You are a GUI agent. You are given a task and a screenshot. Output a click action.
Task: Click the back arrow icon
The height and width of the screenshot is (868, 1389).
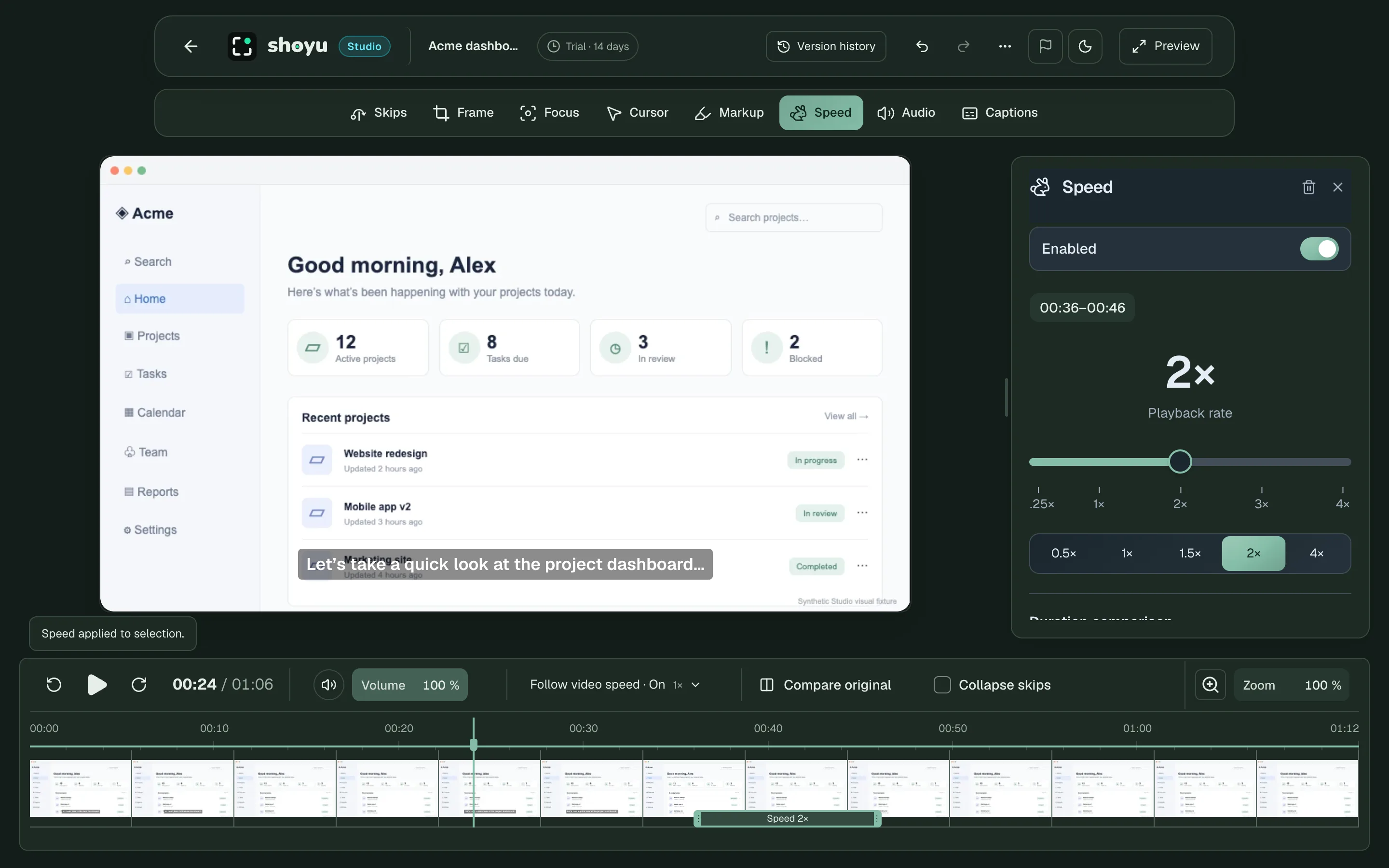(x=191, y=46)
